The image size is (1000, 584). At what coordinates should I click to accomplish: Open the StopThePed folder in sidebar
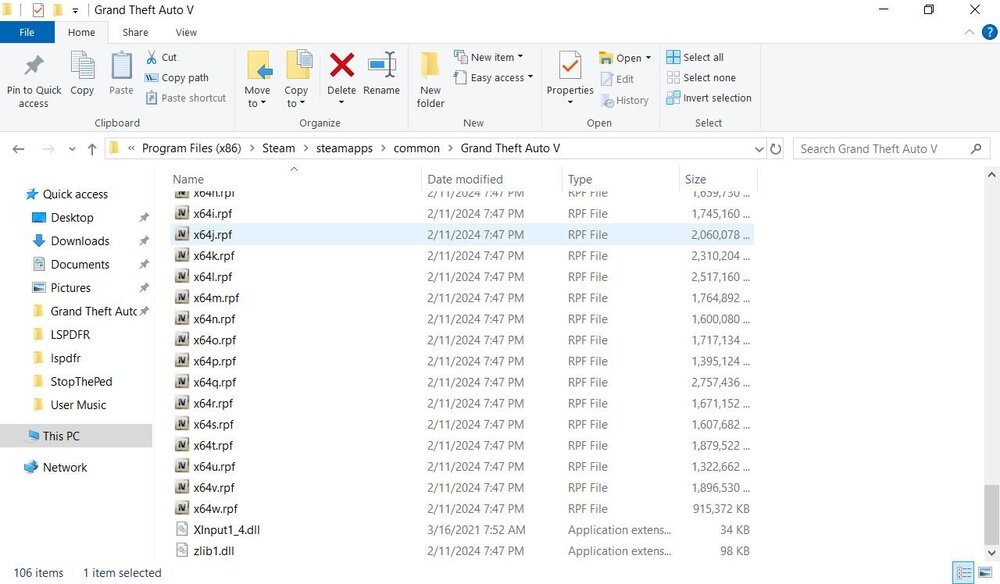point(81,382)
